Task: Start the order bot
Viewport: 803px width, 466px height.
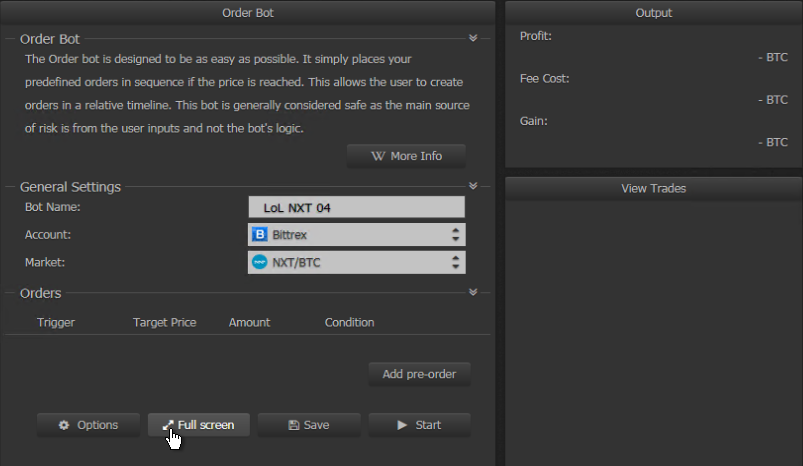Action: [x=419, y=425]
